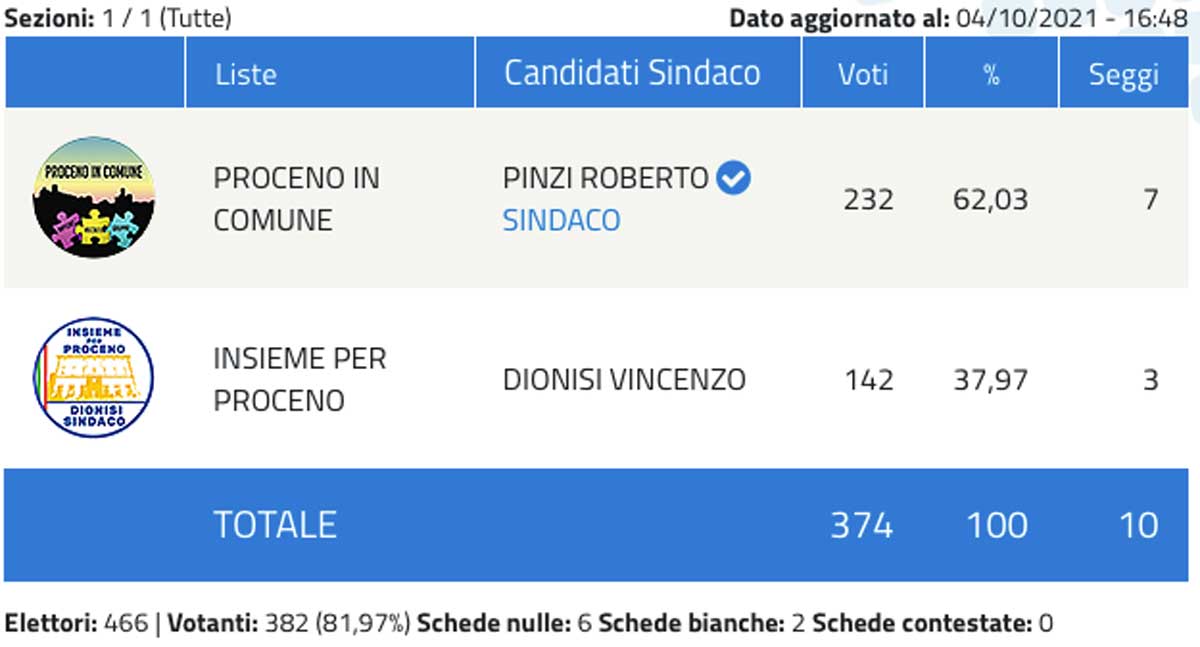
Task: Click the Voti column header
Action: (x=862, y=74)
